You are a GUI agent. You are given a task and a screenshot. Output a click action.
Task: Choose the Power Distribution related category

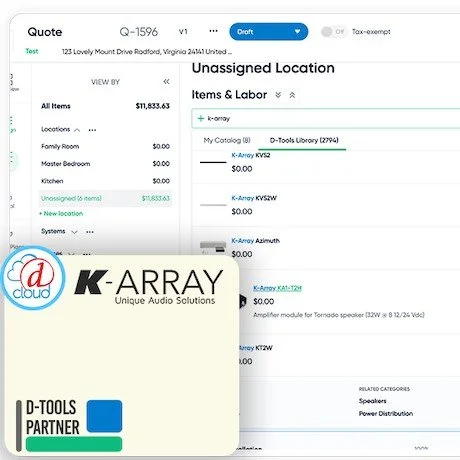pos(386,414)
